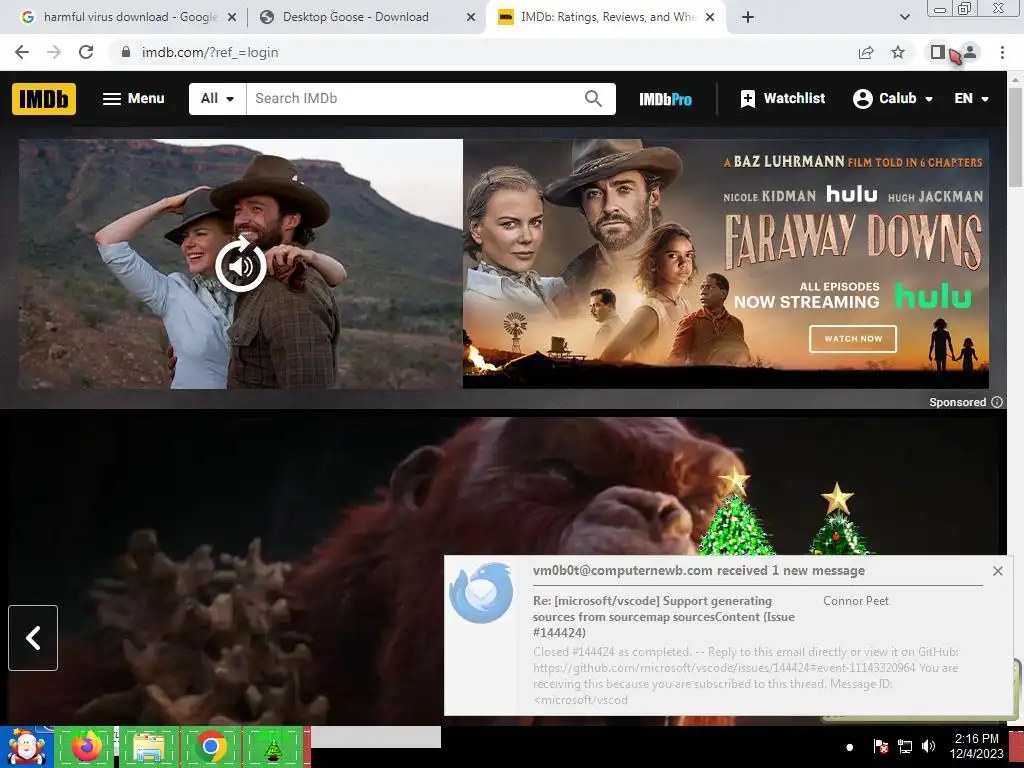Select the IMDb browser tab
The image size is (1024, 768).
click(x=607, y=17)
